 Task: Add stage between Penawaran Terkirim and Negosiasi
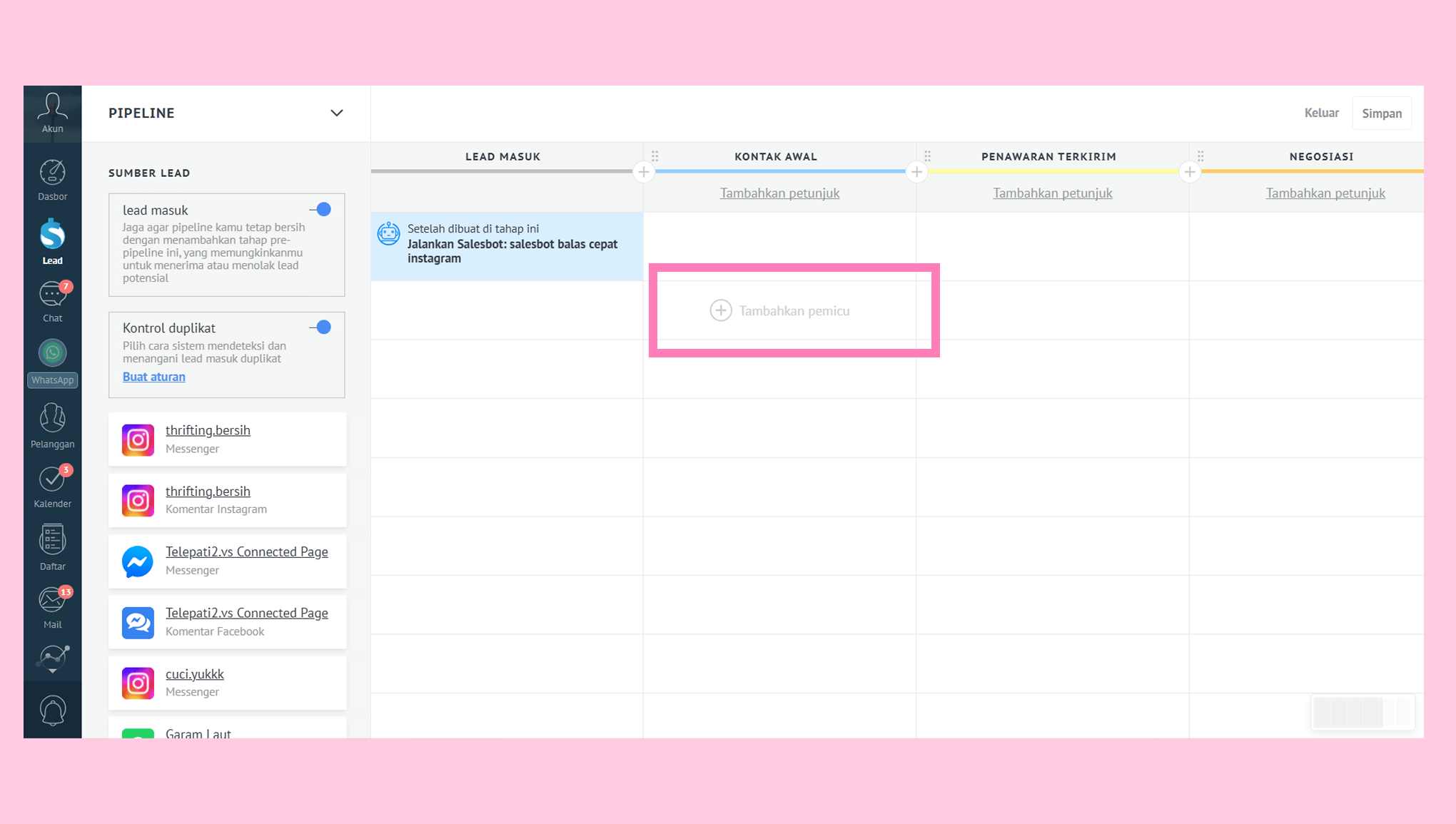[1190, 172]
